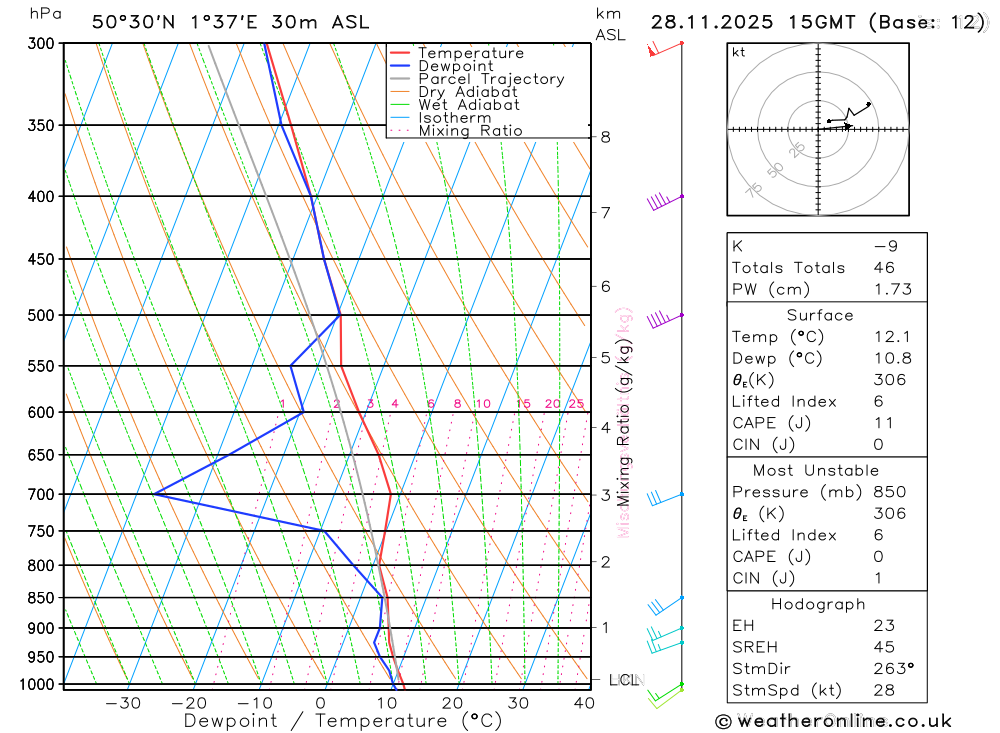
Task: Click the dewpoint curve minimum at 700 hPa
Action: (x=154, y=494)
